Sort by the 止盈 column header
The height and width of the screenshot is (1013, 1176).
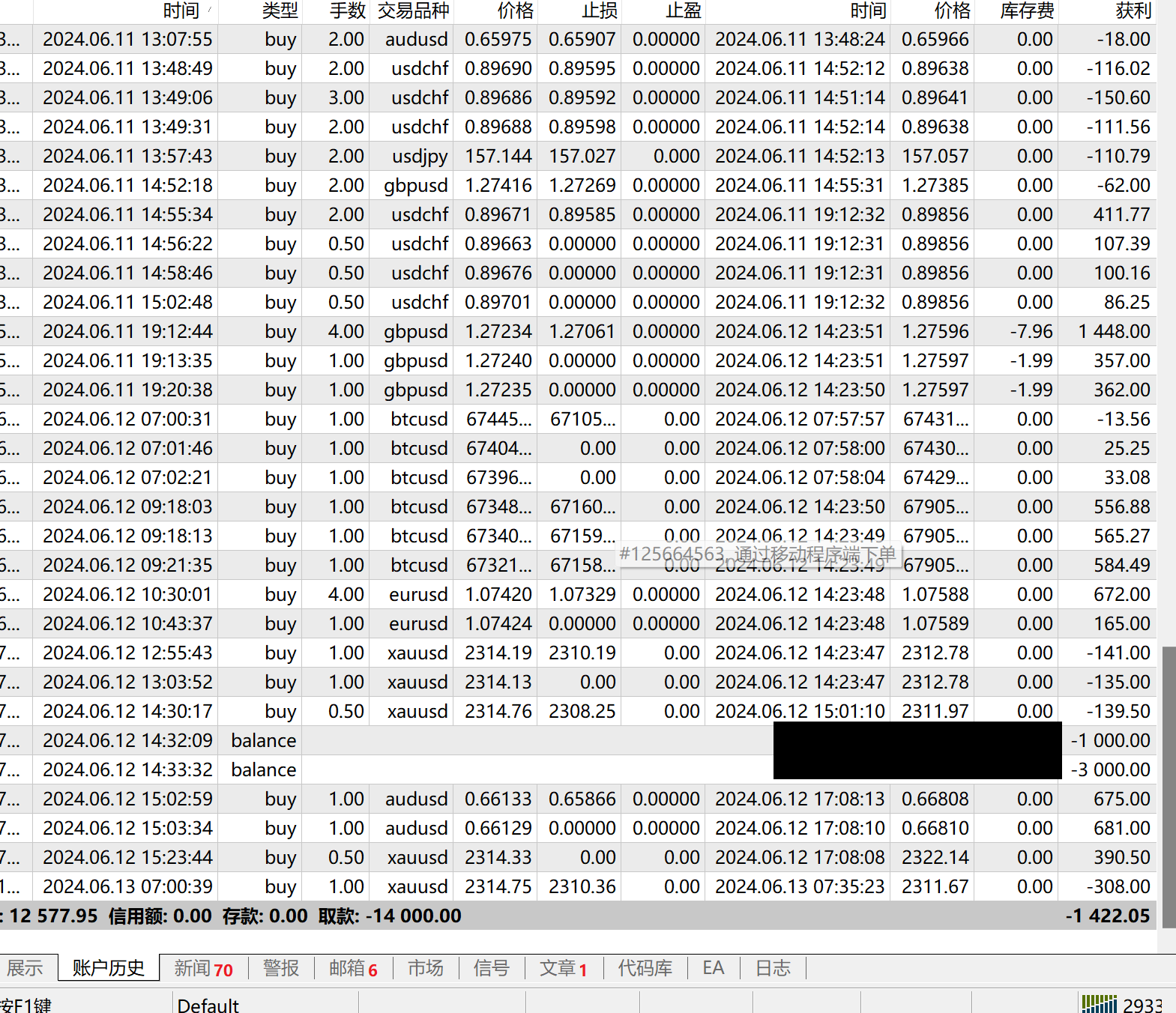click(663, 11)
